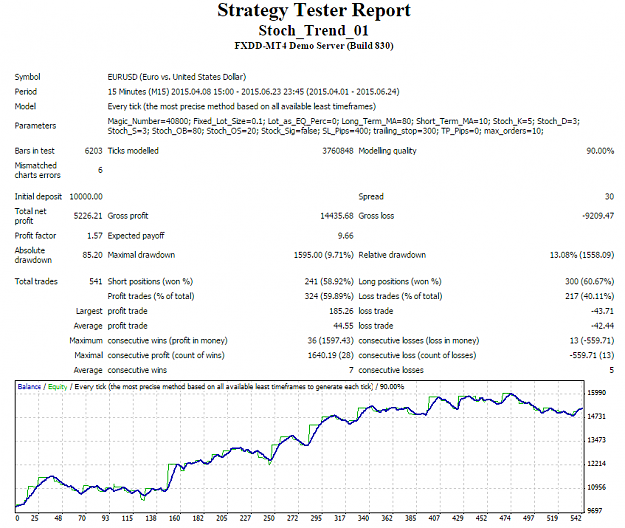Screen dimensions: 625x528
Task: Click the 'Gross loss' label
Action: point(376,216)
